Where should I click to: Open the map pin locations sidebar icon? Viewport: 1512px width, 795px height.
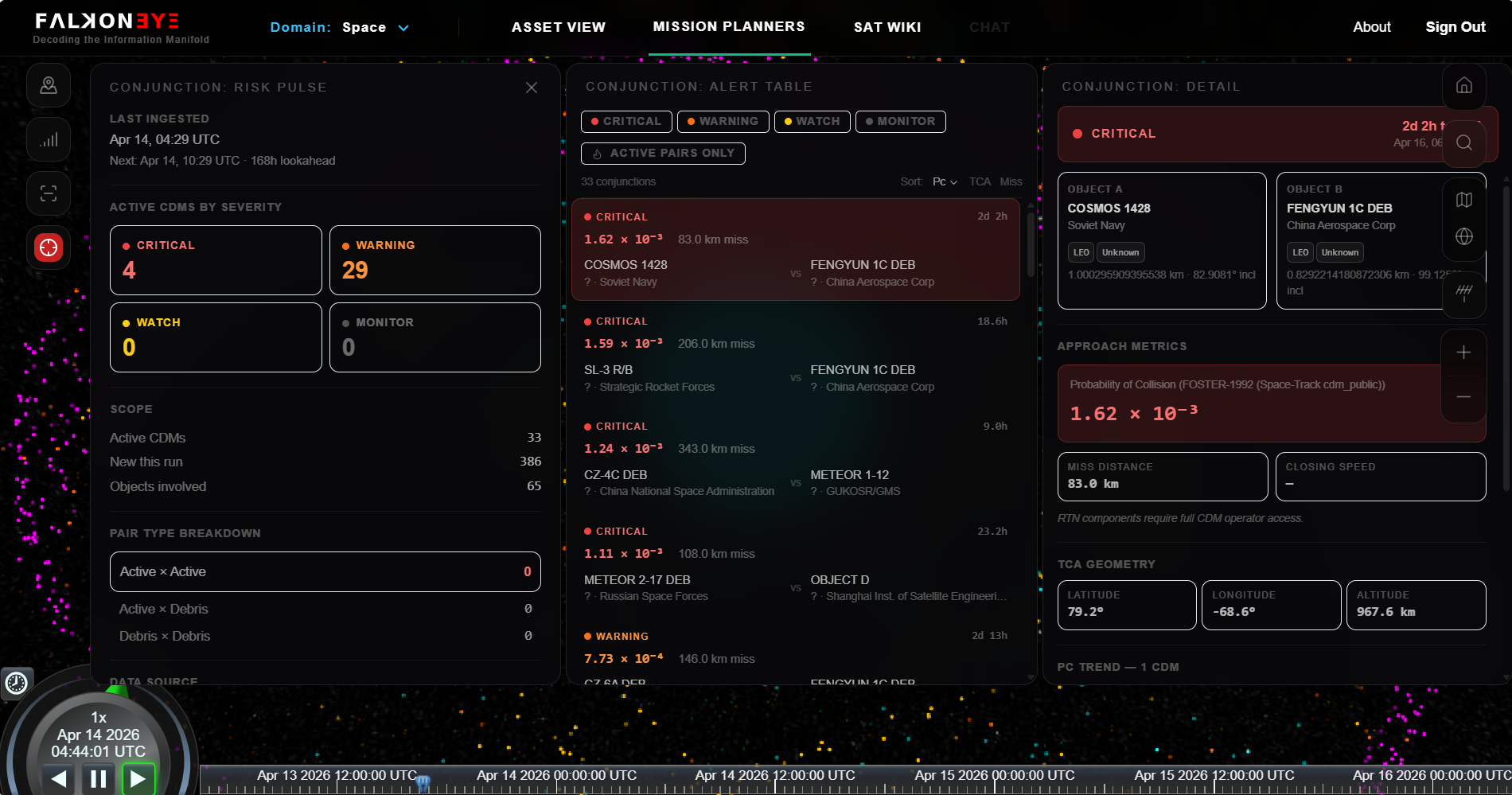[x=49, y=85]
